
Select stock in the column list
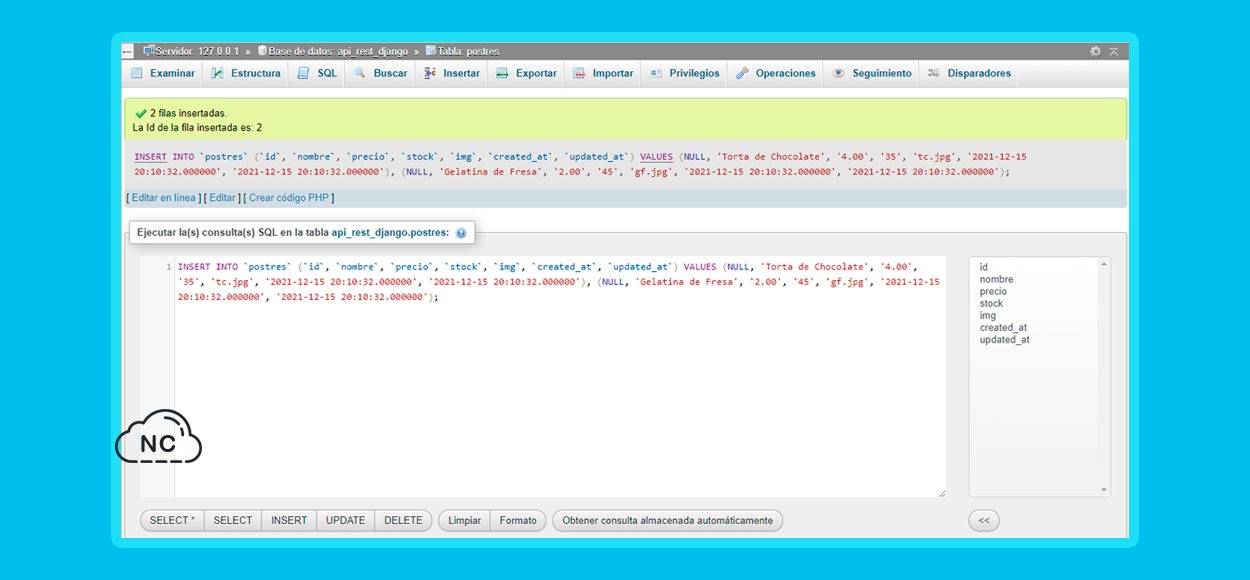(991, 303)
